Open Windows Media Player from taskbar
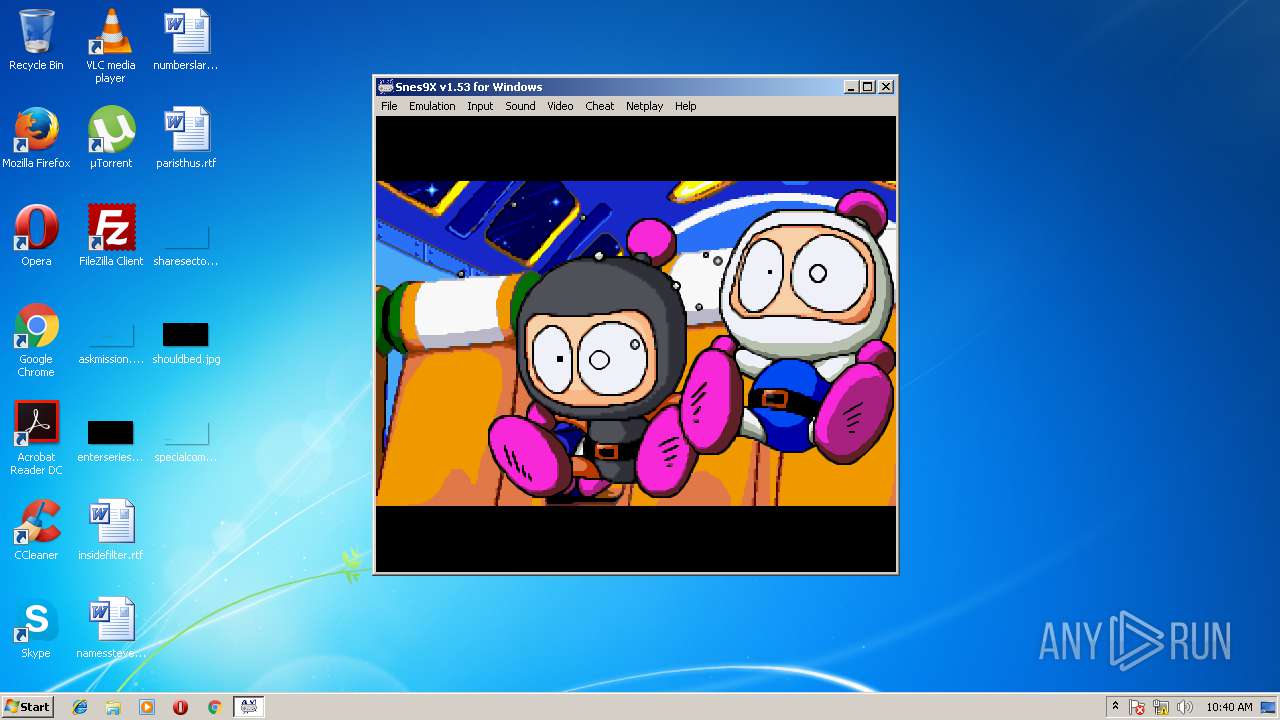The width and height of the screenshot is (1280, 720). [x=147, y=707]
